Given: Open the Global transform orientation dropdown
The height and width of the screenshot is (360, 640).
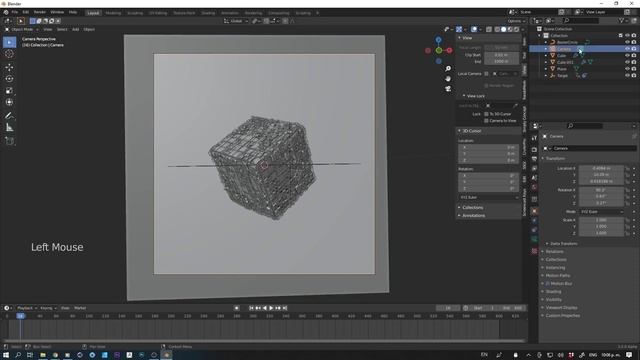Looking at the screenshot, I should pyautogui.click(x=236, y=21).
